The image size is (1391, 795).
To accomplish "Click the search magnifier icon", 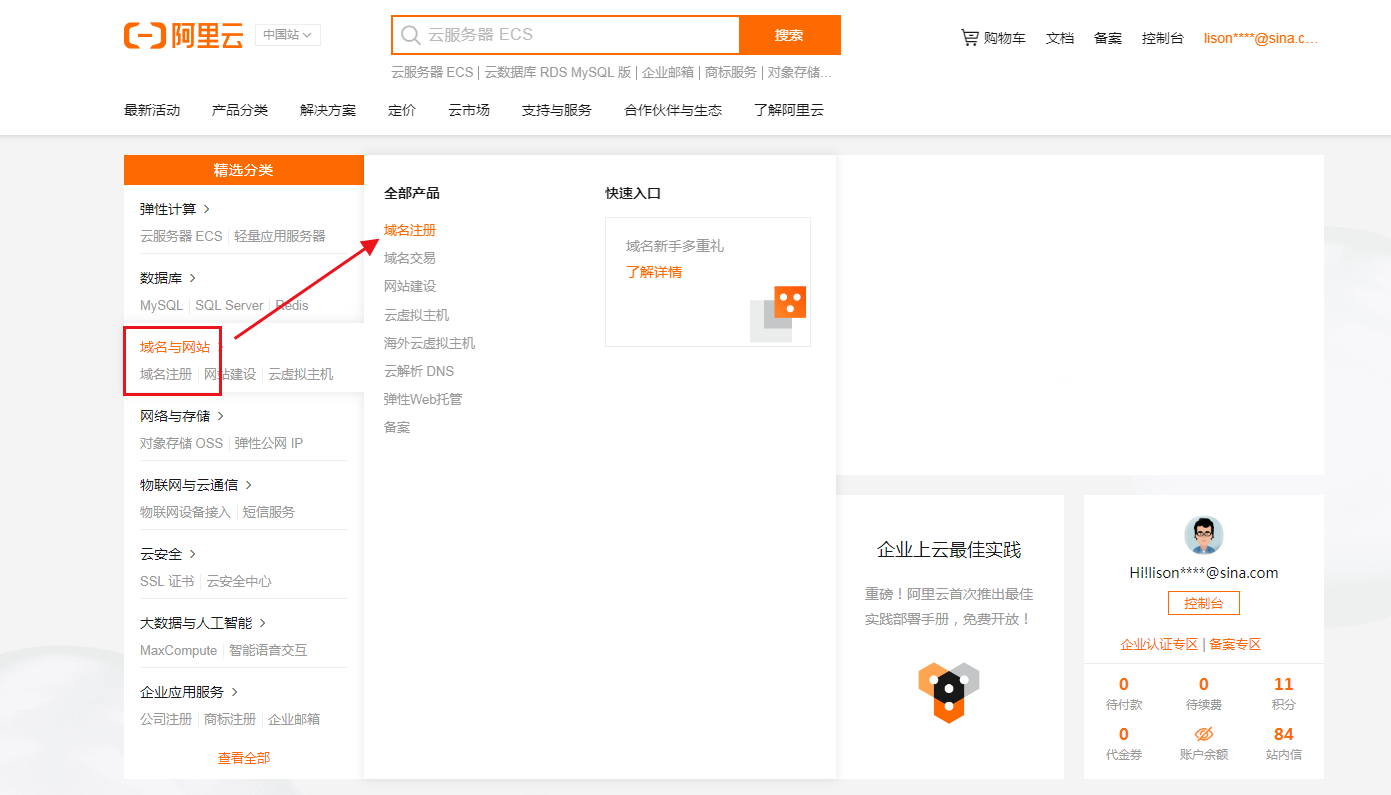I will pyautogui.click(x=410, y=35).
